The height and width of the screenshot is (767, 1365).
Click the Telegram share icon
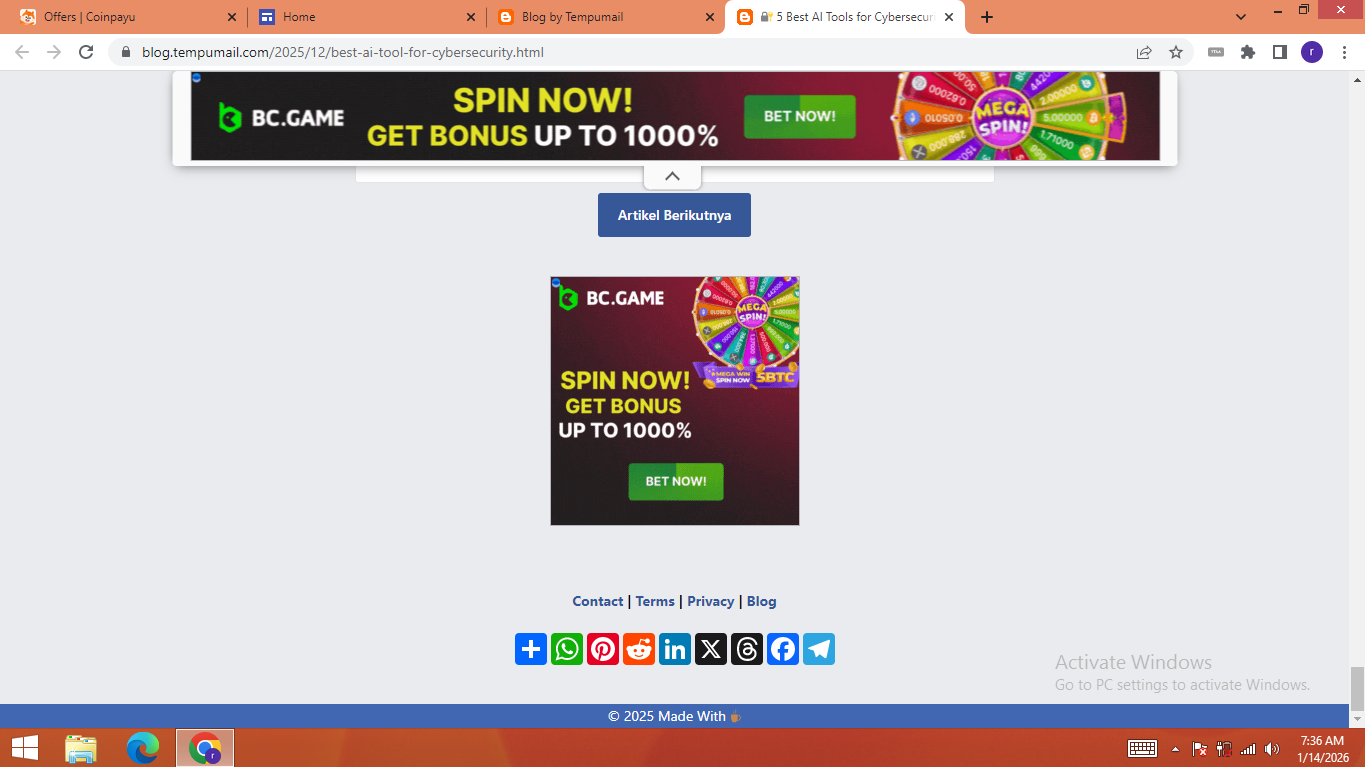(819, 649)
